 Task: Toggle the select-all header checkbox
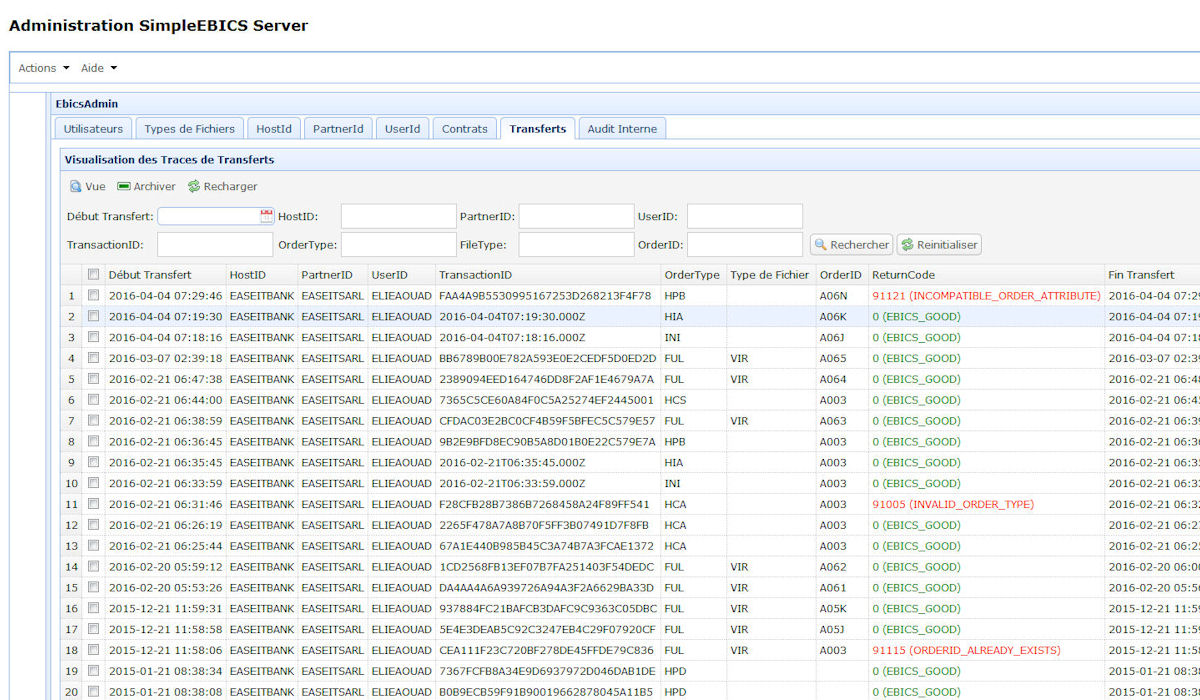click(x=94, y=274)
